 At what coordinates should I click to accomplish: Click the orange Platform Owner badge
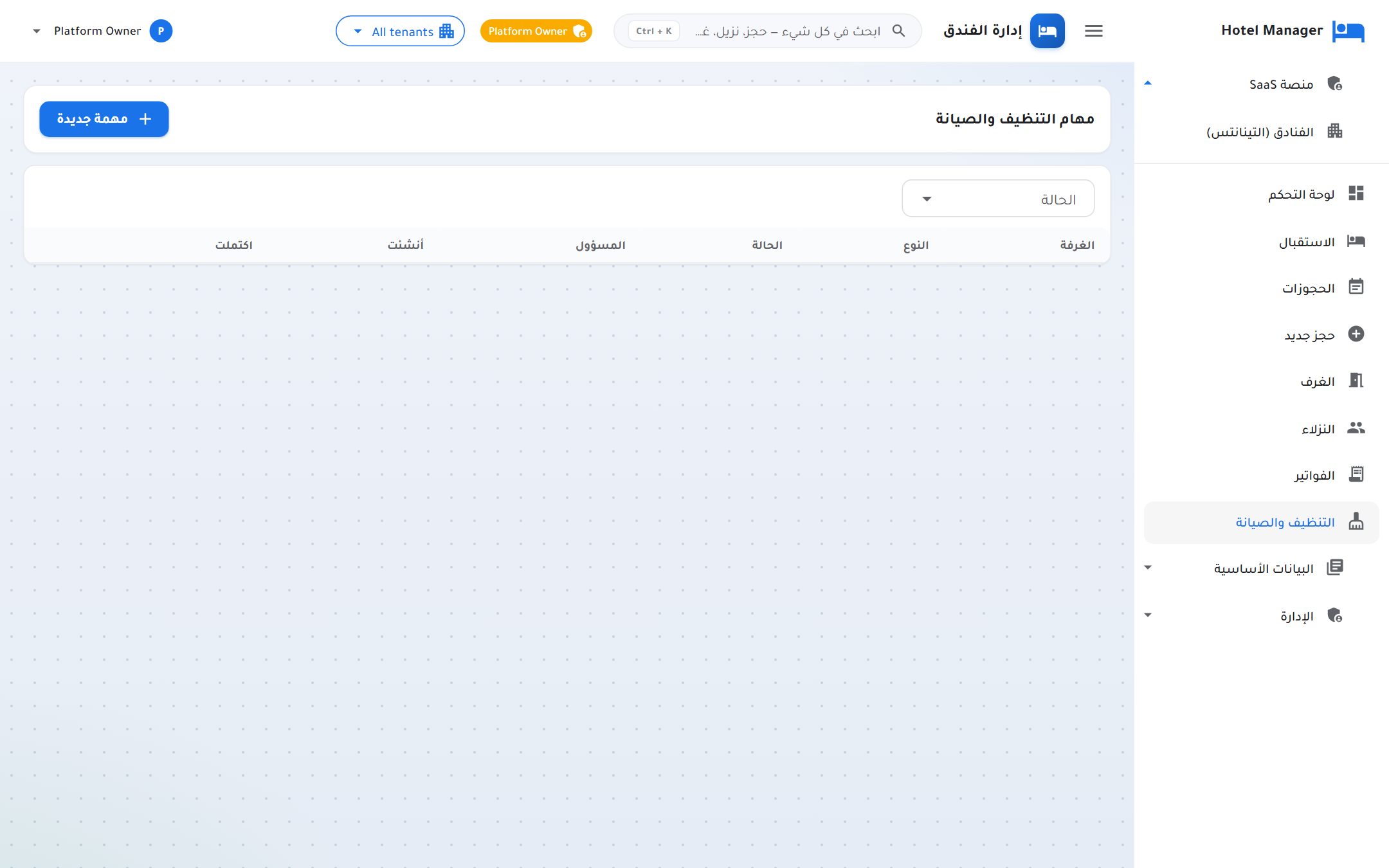pos(536,31)
